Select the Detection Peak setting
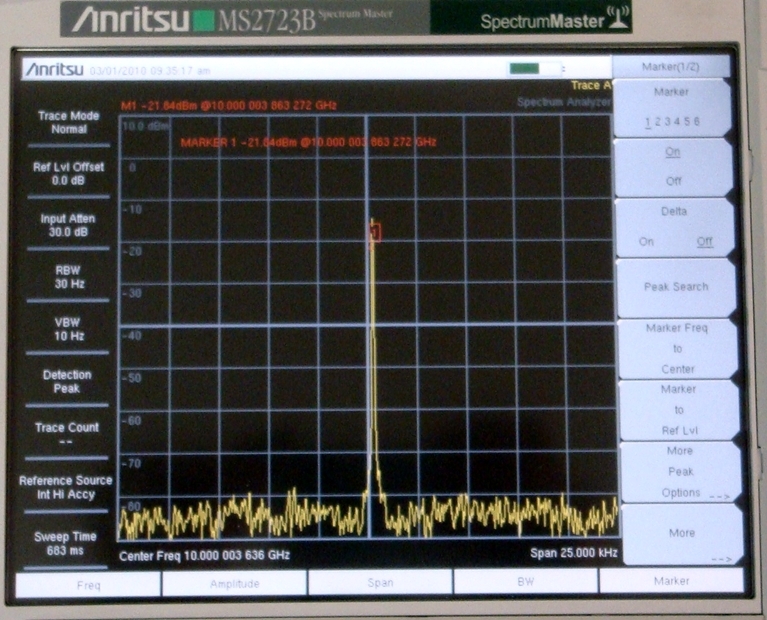 click(67, 381)
